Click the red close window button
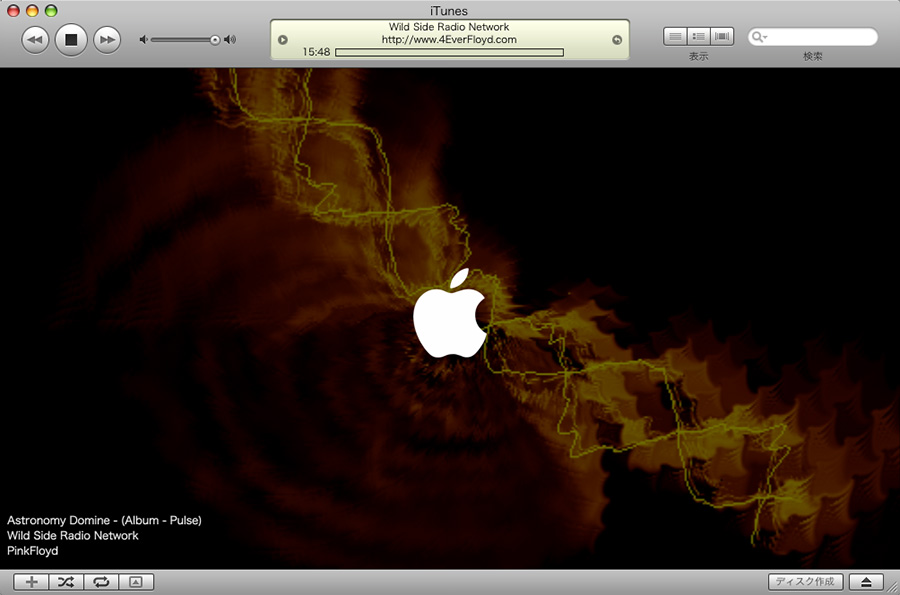 click(x=13, y=10)
